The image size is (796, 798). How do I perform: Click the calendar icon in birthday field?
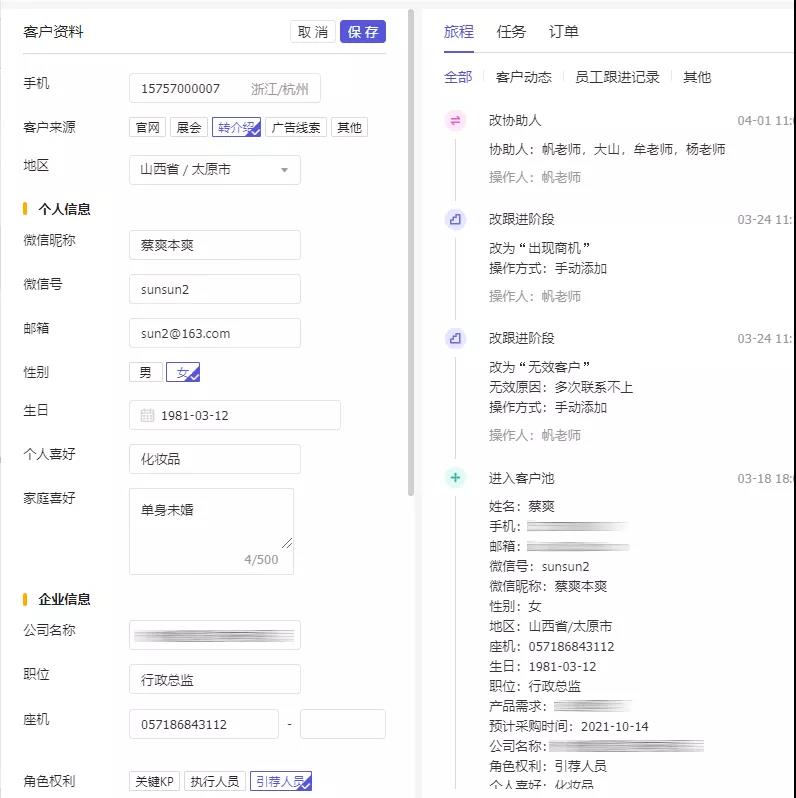tap(147, 415)
